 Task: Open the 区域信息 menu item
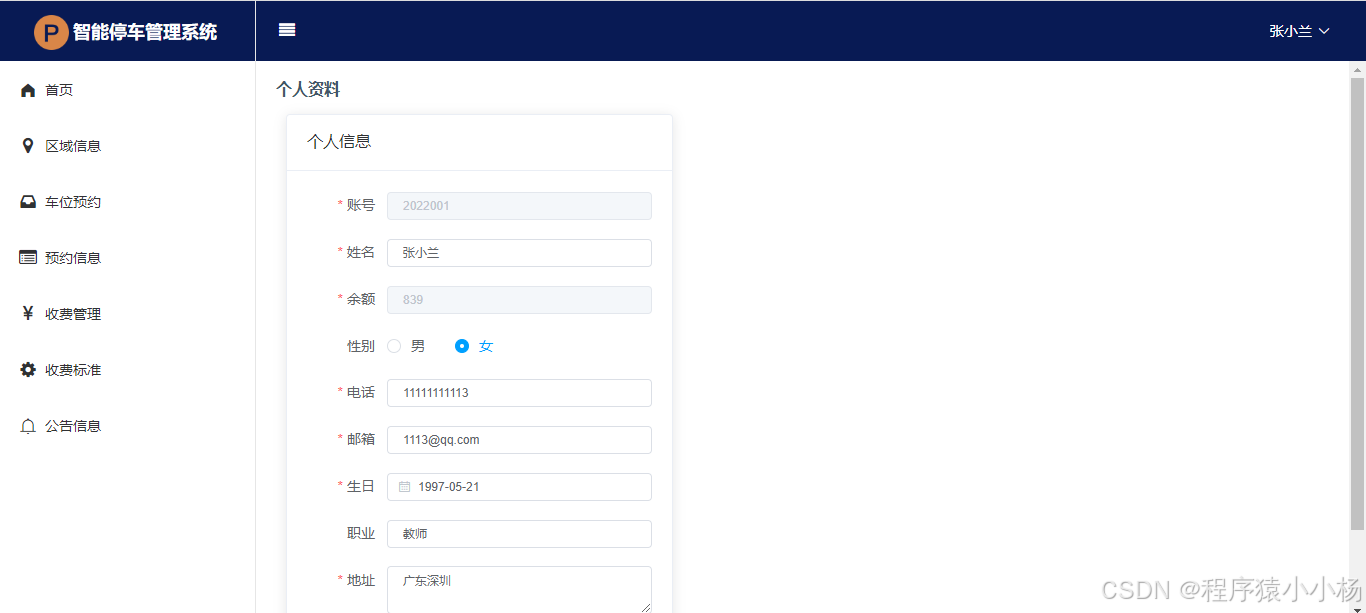tap(127, 146)
